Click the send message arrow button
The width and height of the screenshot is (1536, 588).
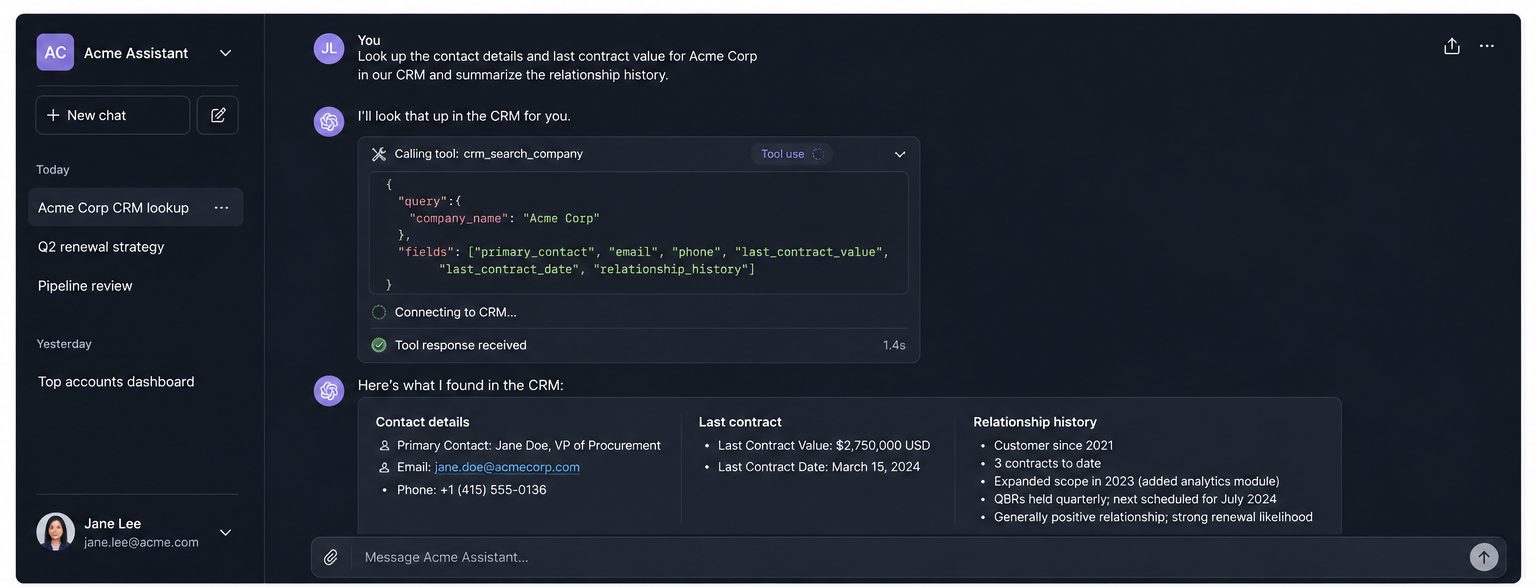pos(1484,557)
